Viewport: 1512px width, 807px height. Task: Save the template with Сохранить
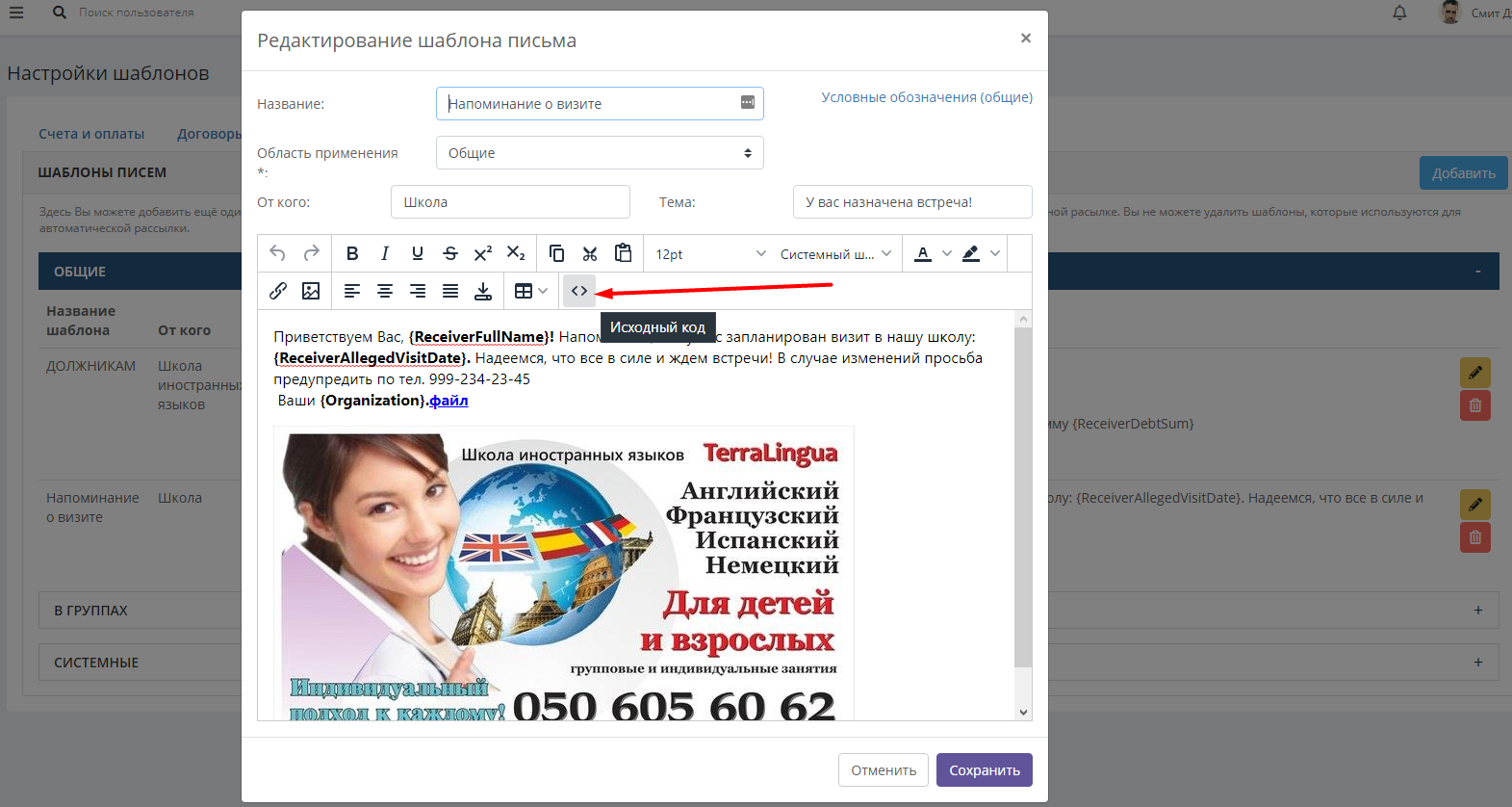985,769
